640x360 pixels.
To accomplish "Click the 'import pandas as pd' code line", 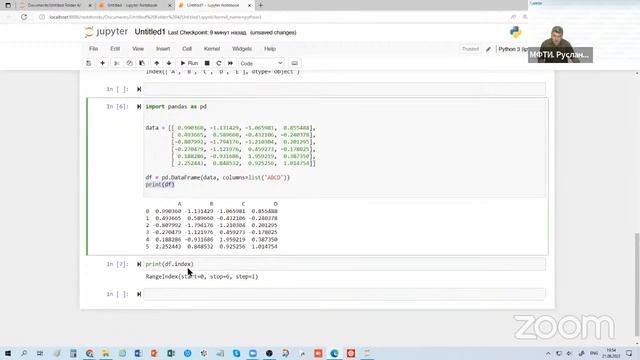I will tap(176, 107).
